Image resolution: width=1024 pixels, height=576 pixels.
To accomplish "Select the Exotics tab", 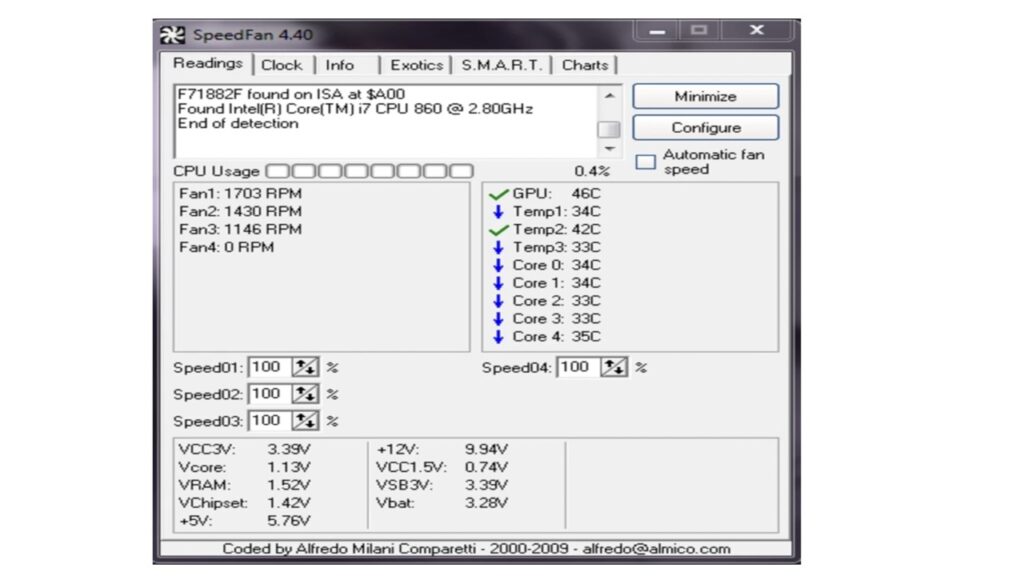I will tap(416, 64).
